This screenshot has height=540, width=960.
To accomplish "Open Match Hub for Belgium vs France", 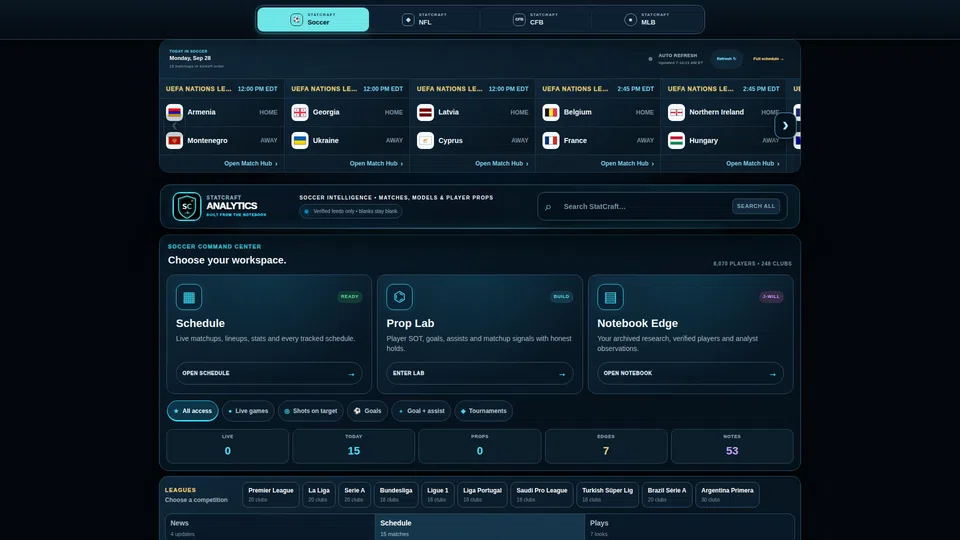I will pos(627,163).
